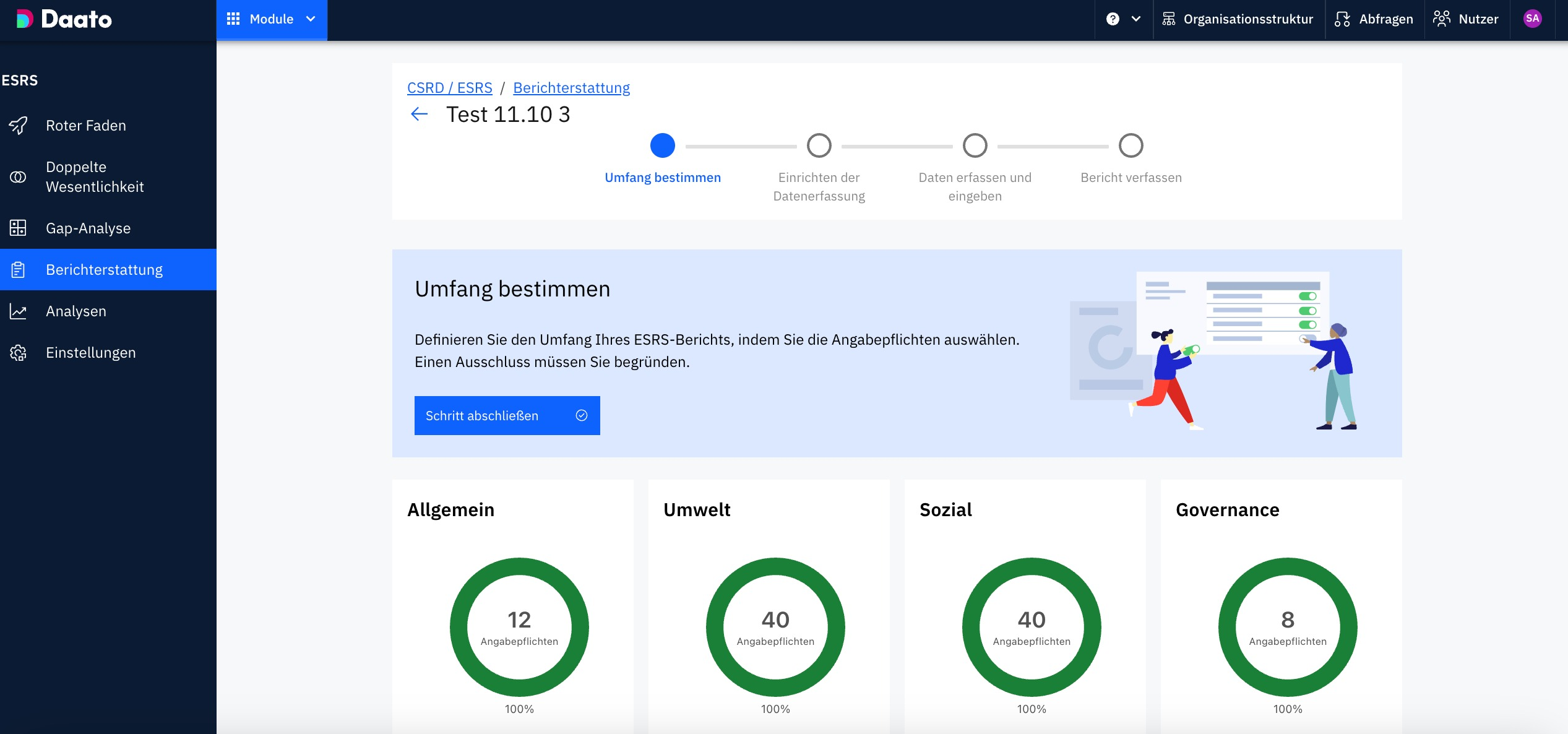
Task: Select the Daten erfassen und eingeben step circle
Action: click(975, 146)
